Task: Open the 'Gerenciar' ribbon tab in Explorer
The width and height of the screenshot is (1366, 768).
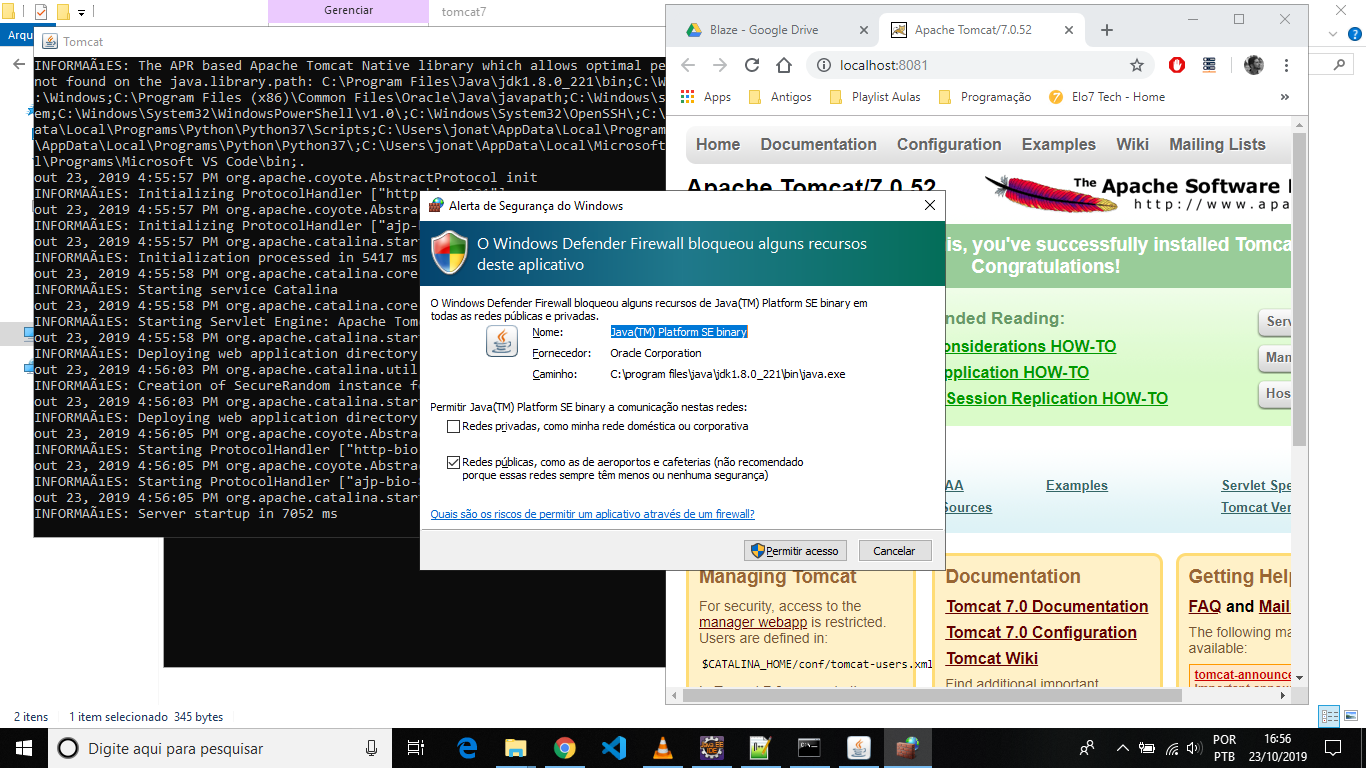Action: pos(346,9)
